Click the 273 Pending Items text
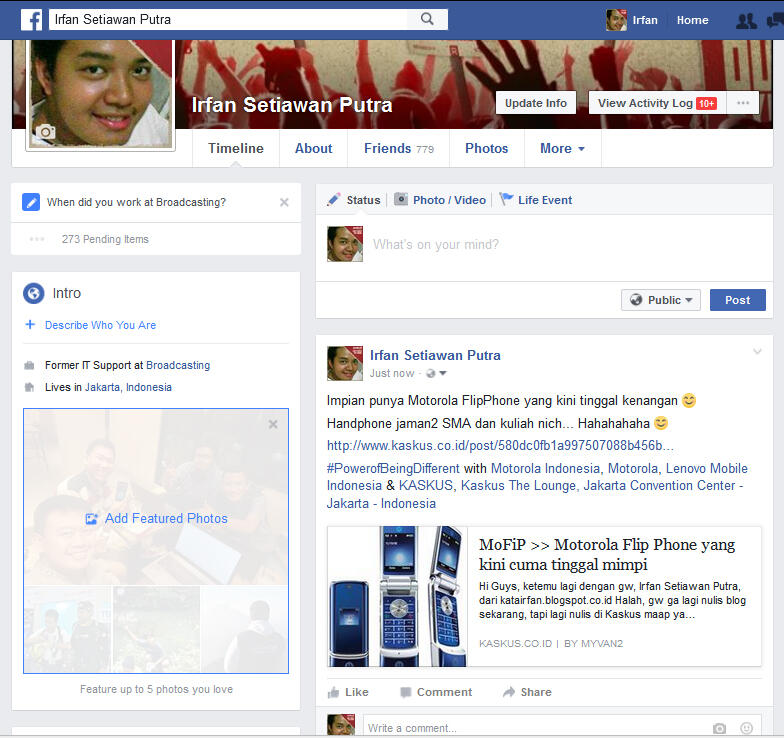The width and height of the screenshot is (784, 738). (106, 240)
